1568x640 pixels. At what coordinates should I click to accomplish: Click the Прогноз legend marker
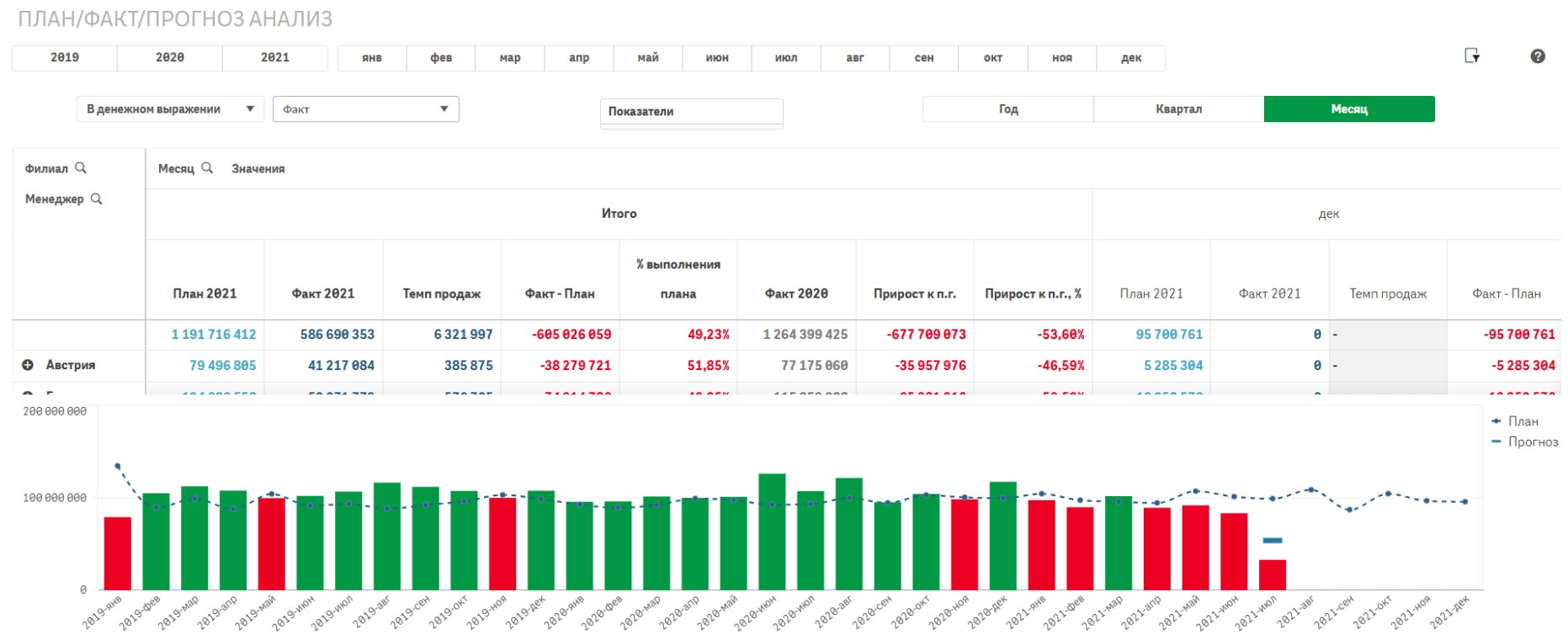click(1496, 442)
